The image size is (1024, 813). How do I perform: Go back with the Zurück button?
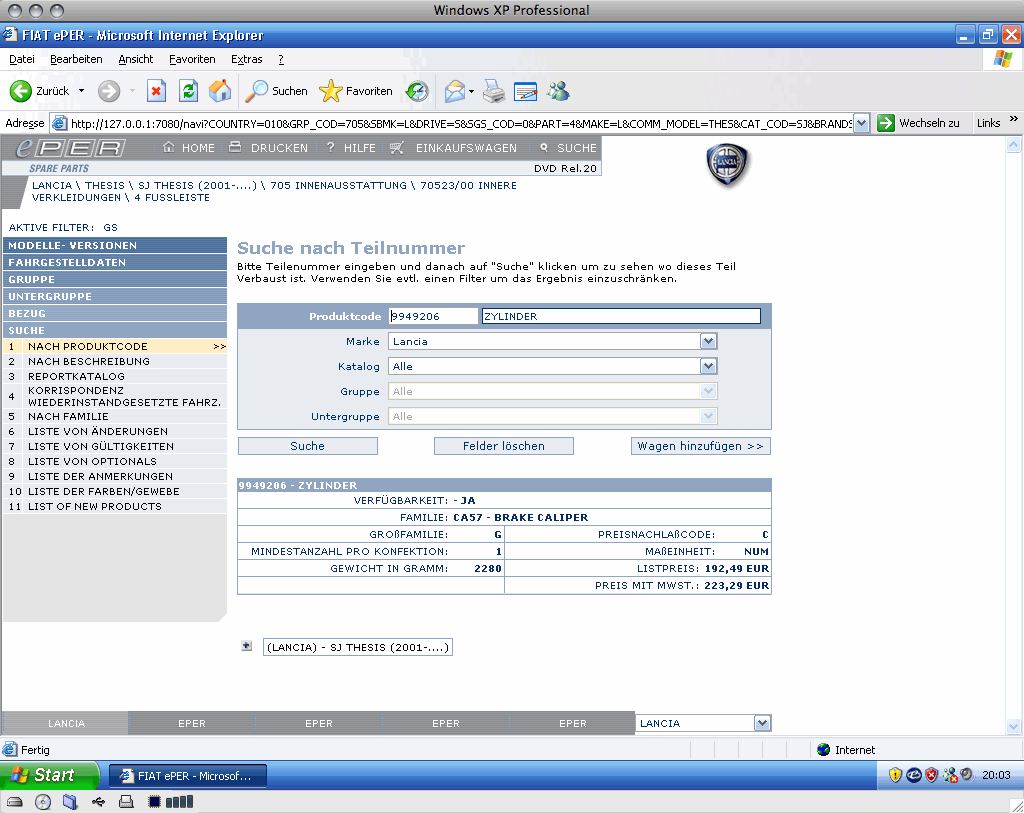pos(39,91)
